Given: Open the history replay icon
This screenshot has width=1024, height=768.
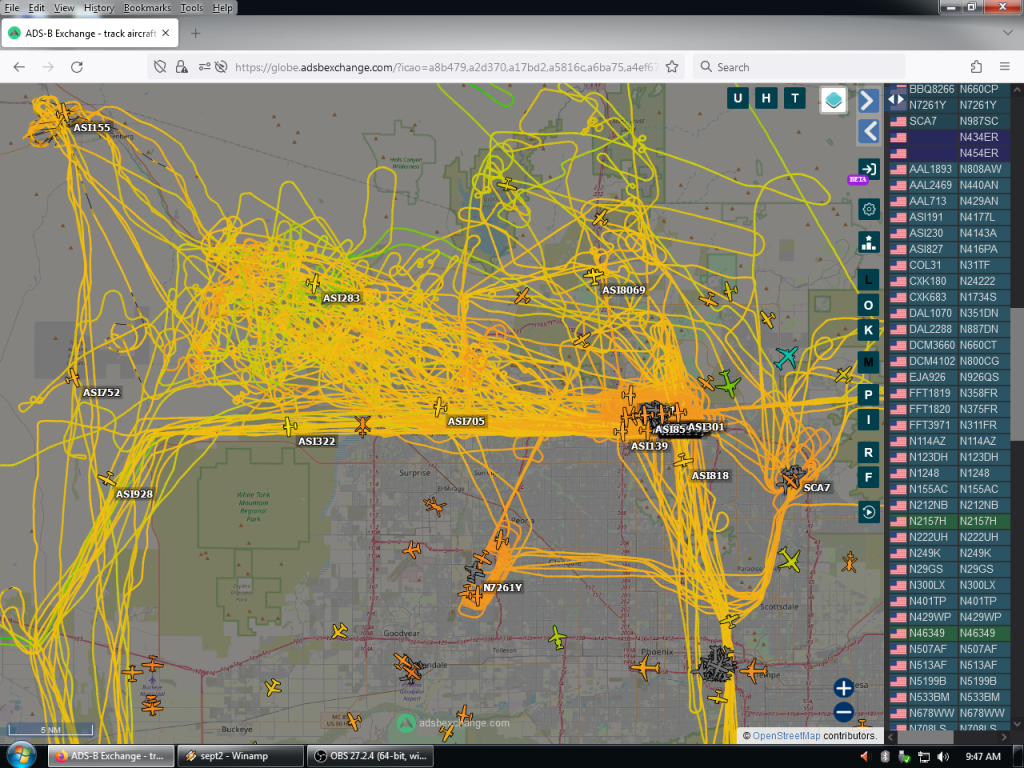Looking at the screenshot, I should [x=869, y=512].
